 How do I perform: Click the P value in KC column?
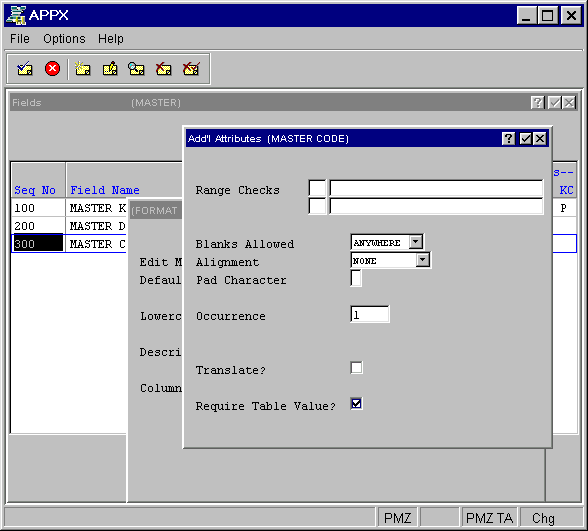pyautogui.click(x=563, y=208)
